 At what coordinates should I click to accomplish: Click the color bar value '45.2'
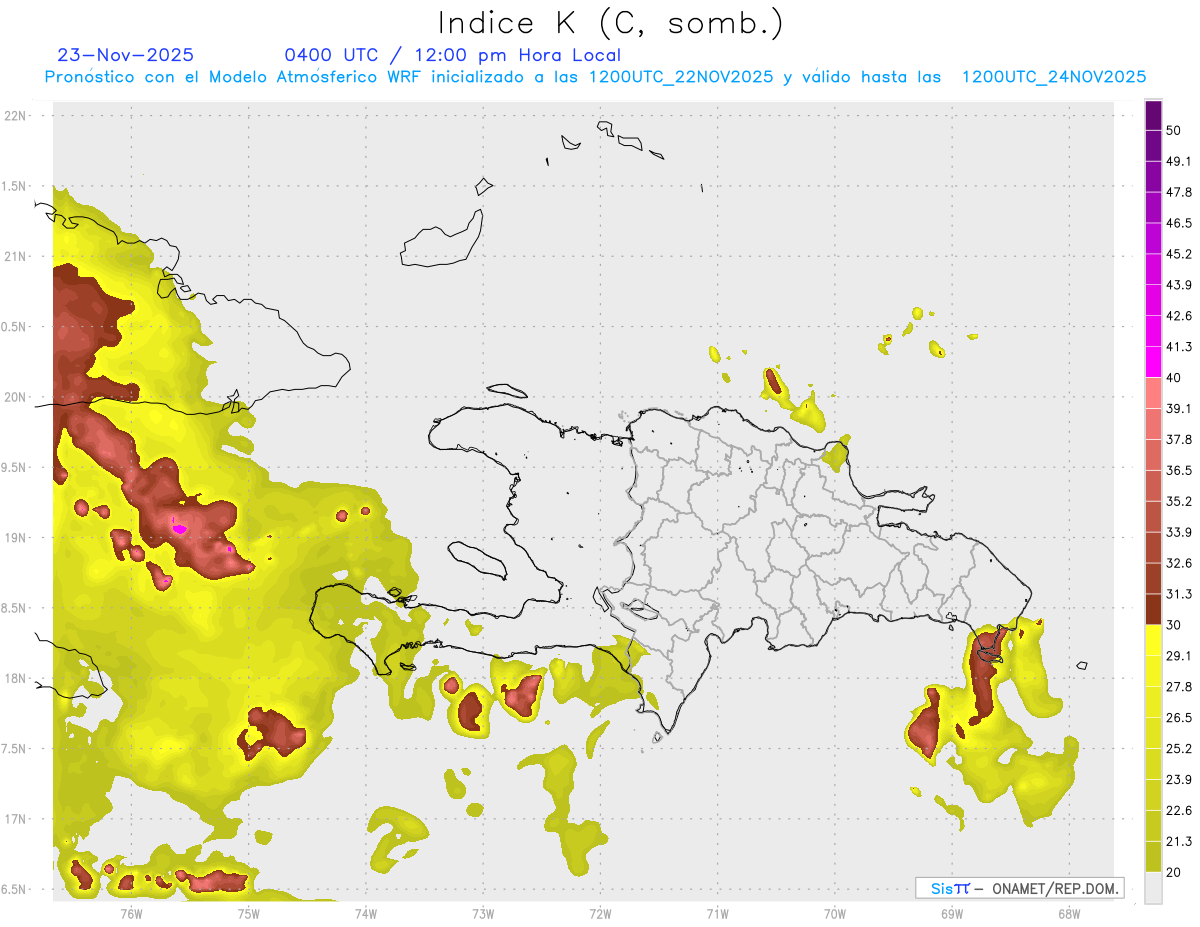point(1179,254)
